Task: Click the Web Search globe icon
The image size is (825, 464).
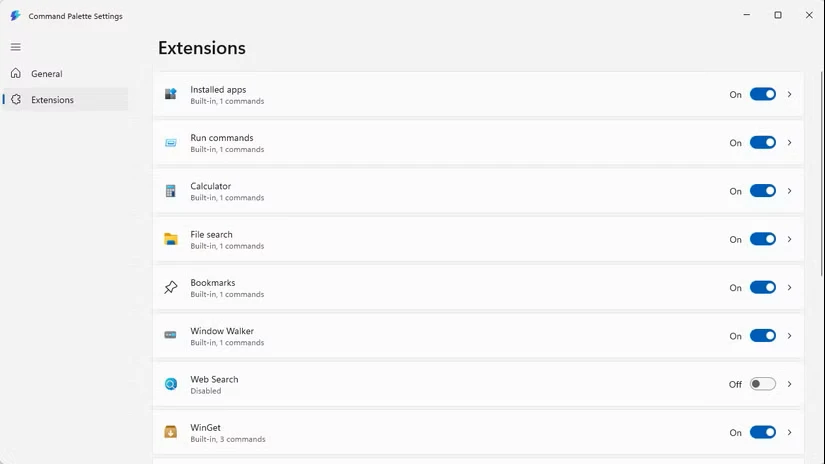Action: point(170,384)
